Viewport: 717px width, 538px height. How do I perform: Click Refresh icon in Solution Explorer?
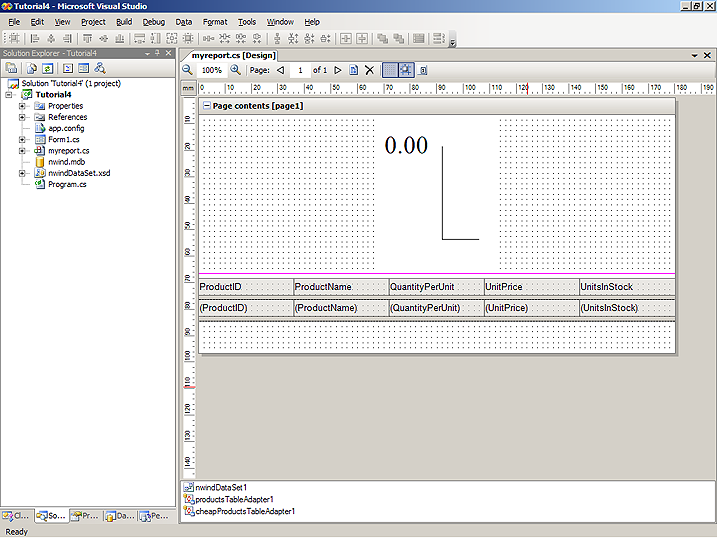48,68
